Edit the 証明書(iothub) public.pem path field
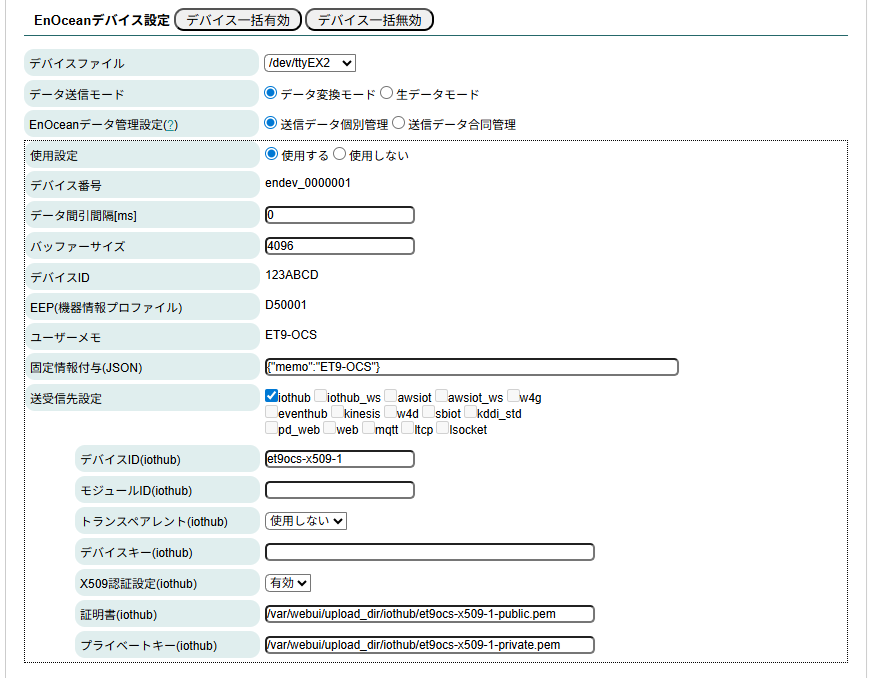Screen dimensions: 872x678 [430, 614]
